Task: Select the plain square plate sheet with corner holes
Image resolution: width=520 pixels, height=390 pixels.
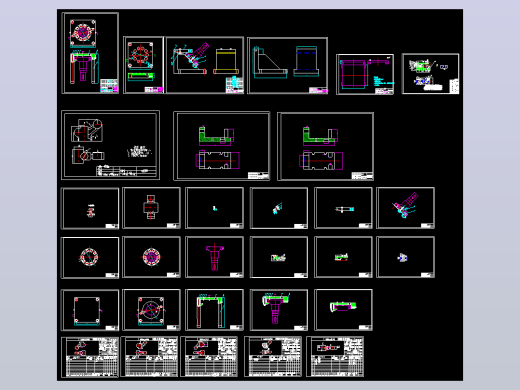Action: [90, 310]
